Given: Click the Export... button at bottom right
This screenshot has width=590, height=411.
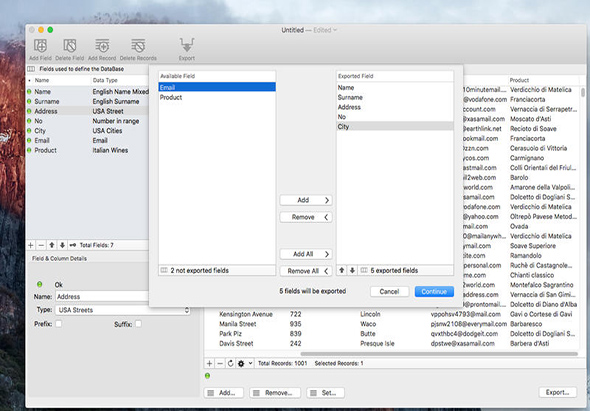Looking at the screenshot, I should click(558, 393).
